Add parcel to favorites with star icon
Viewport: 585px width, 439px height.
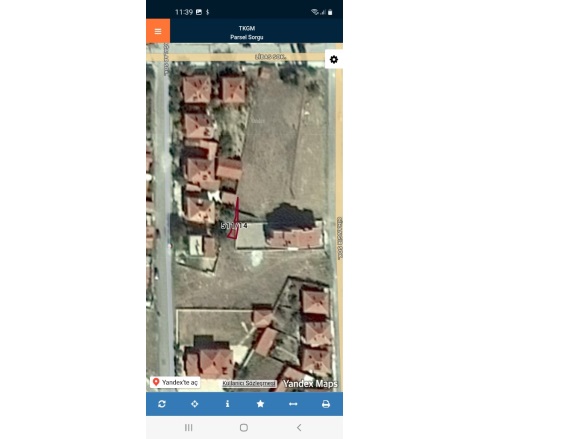(x=260, y=404)
